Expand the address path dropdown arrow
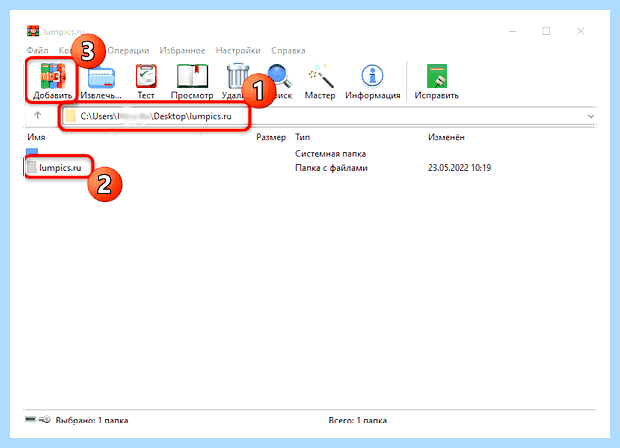Screen dimensions: 620x448 [x=591, y=116]
